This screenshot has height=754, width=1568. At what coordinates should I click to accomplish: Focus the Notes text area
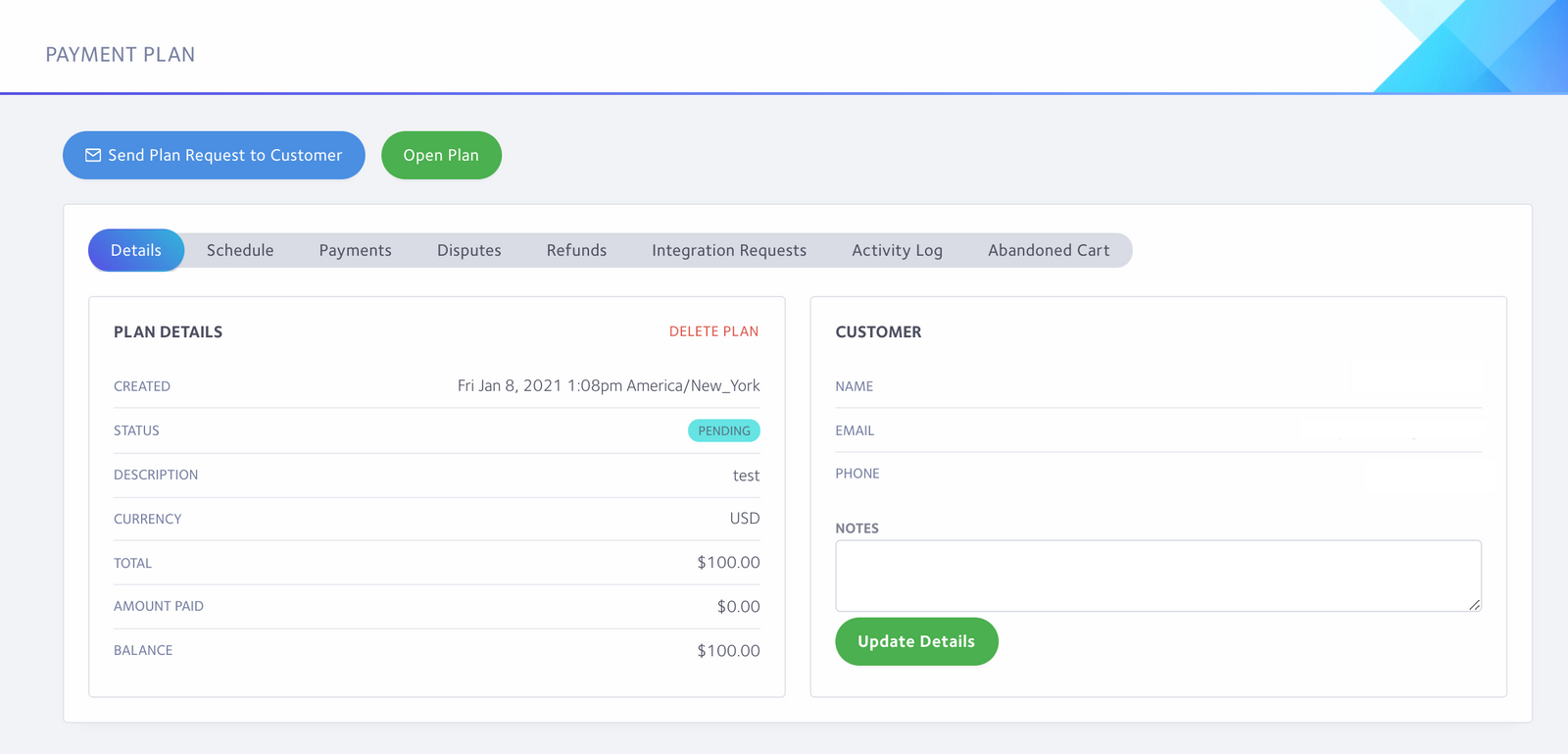[x=1156, y=576]
